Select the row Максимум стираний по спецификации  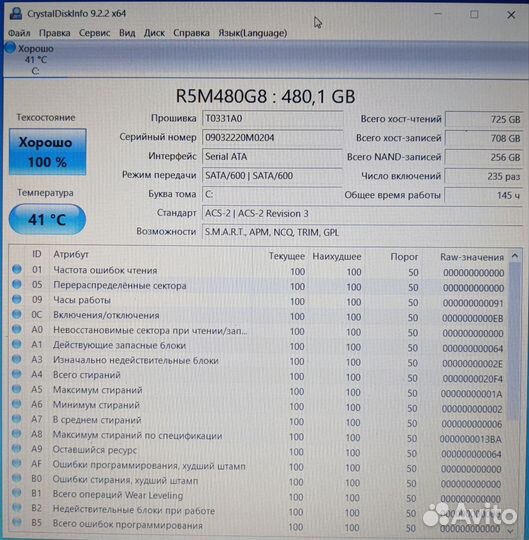258,436
